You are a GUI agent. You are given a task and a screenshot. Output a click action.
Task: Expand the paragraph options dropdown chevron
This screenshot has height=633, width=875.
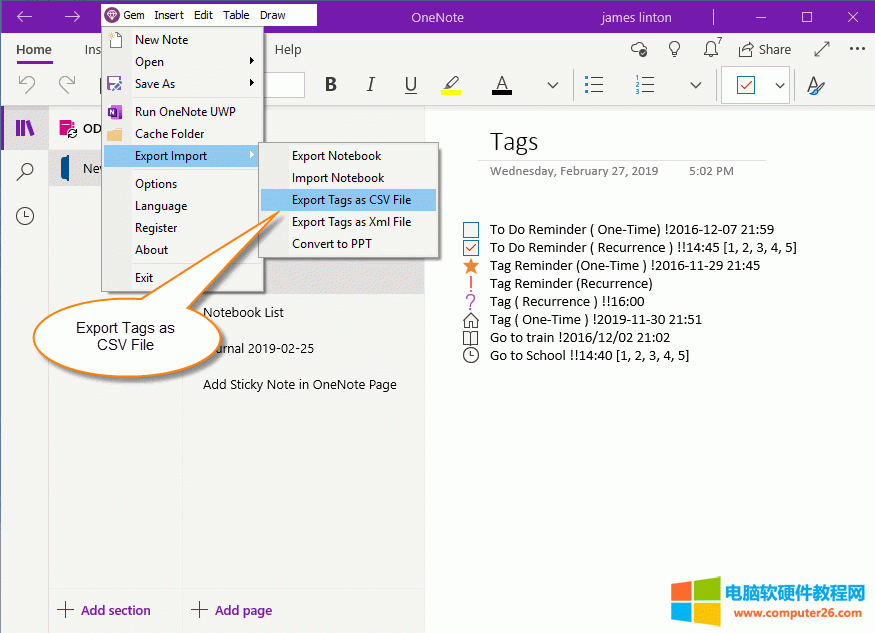pyautogui.click(x=696, y=86)
